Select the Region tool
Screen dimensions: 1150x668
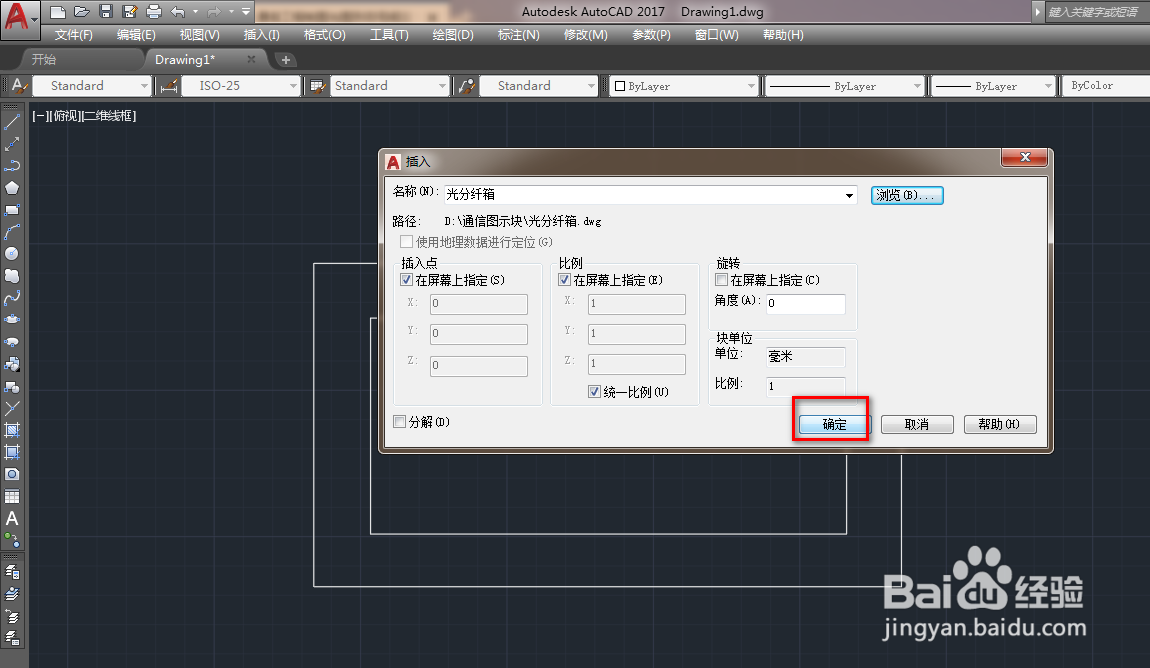pos(12,474)
